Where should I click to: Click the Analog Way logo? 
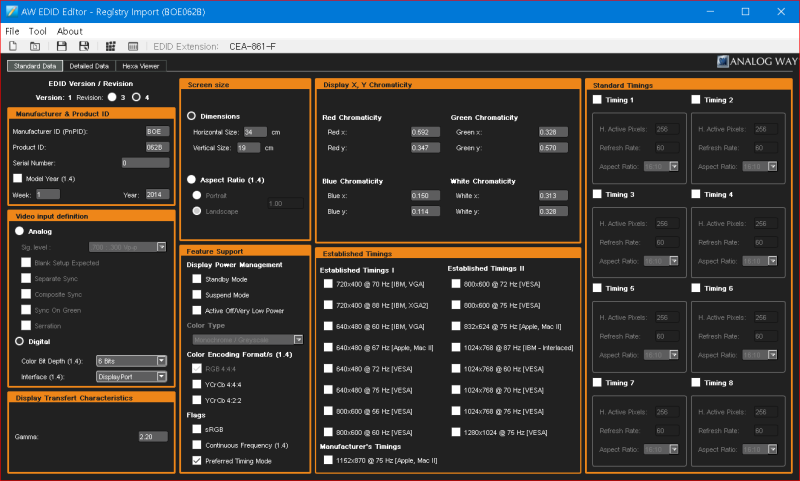point(756,62)
